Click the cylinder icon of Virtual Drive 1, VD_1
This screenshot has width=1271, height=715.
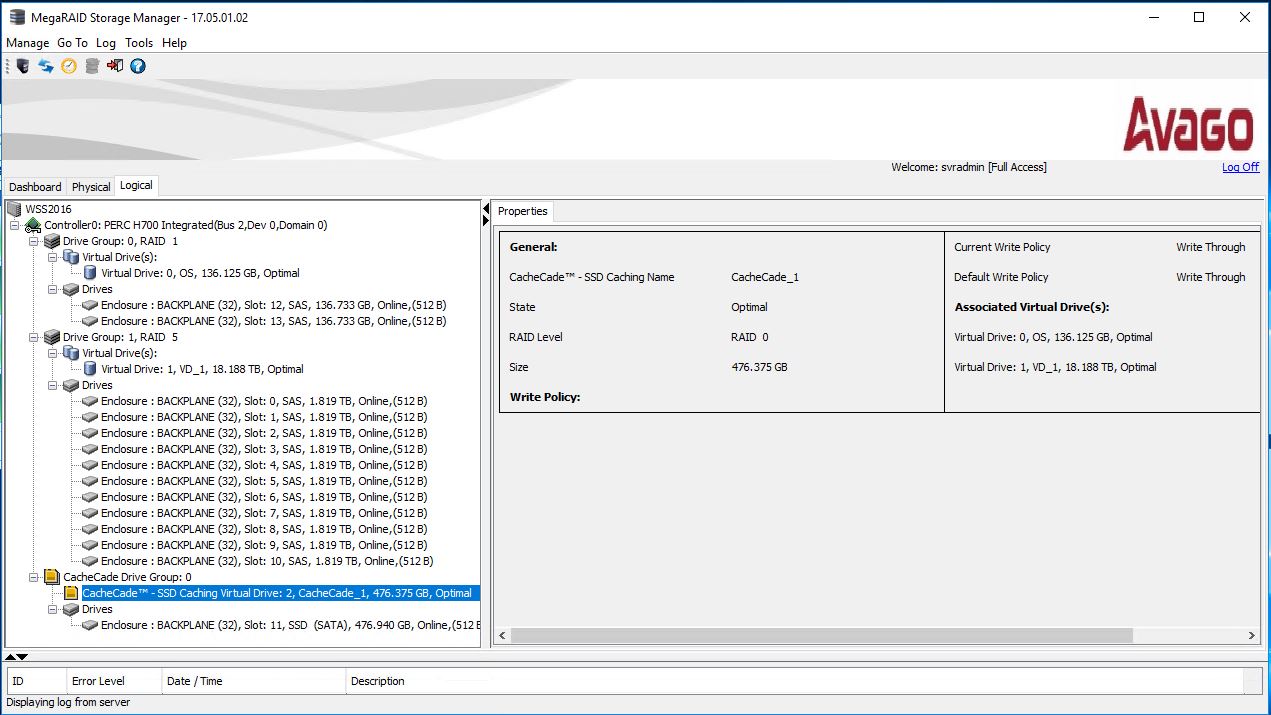coord(90,369)
